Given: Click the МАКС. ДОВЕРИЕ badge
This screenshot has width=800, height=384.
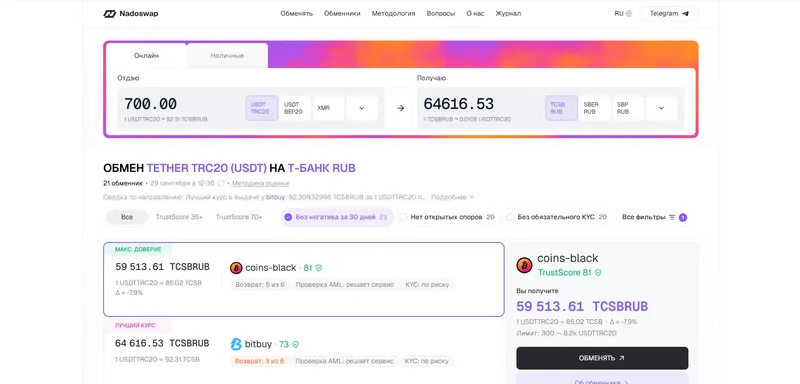Looking at the screenshot, I should [138, 249].
